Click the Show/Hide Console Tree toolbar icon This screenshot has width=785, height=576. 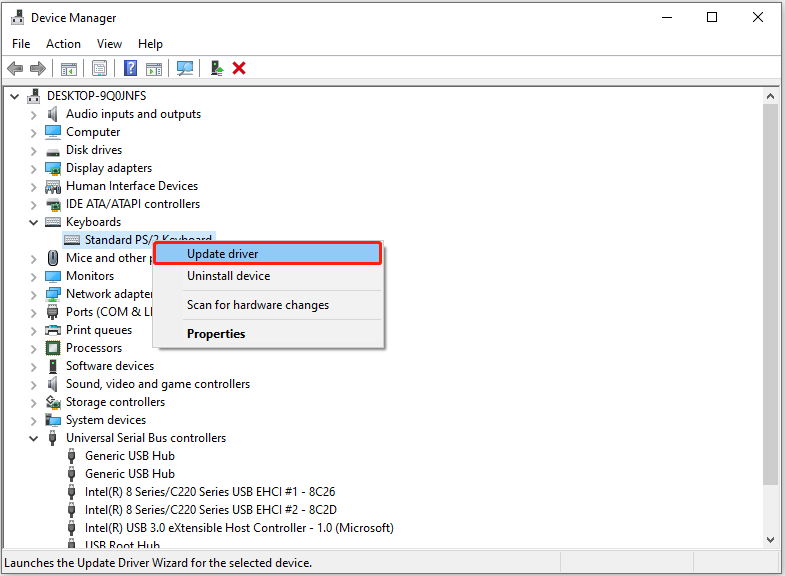[69, 69]
